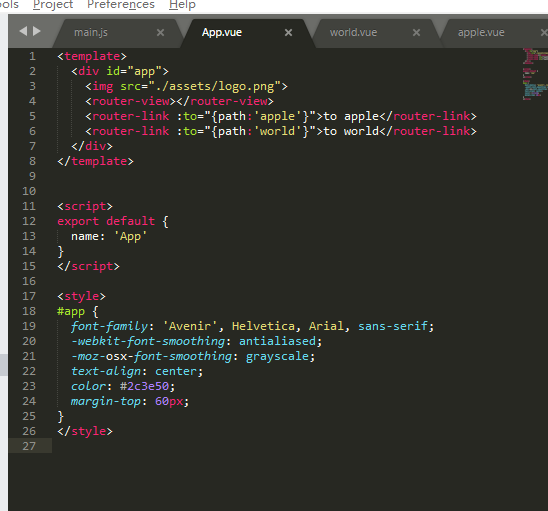Viewport: 548px width, 511px height.
Task: Click line number 5 in gutter
Action: tap(32, 116)
